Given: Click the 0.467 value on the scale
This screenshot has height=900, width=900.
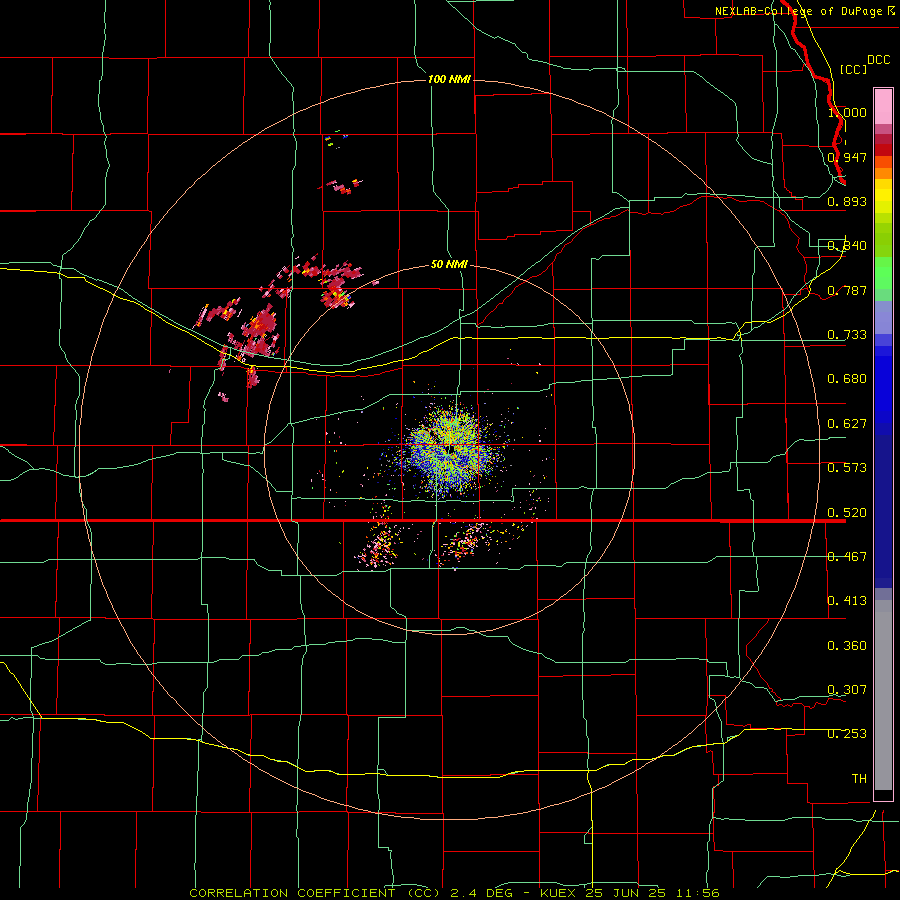Looking at the screenshot, I should tap(847, 557).
